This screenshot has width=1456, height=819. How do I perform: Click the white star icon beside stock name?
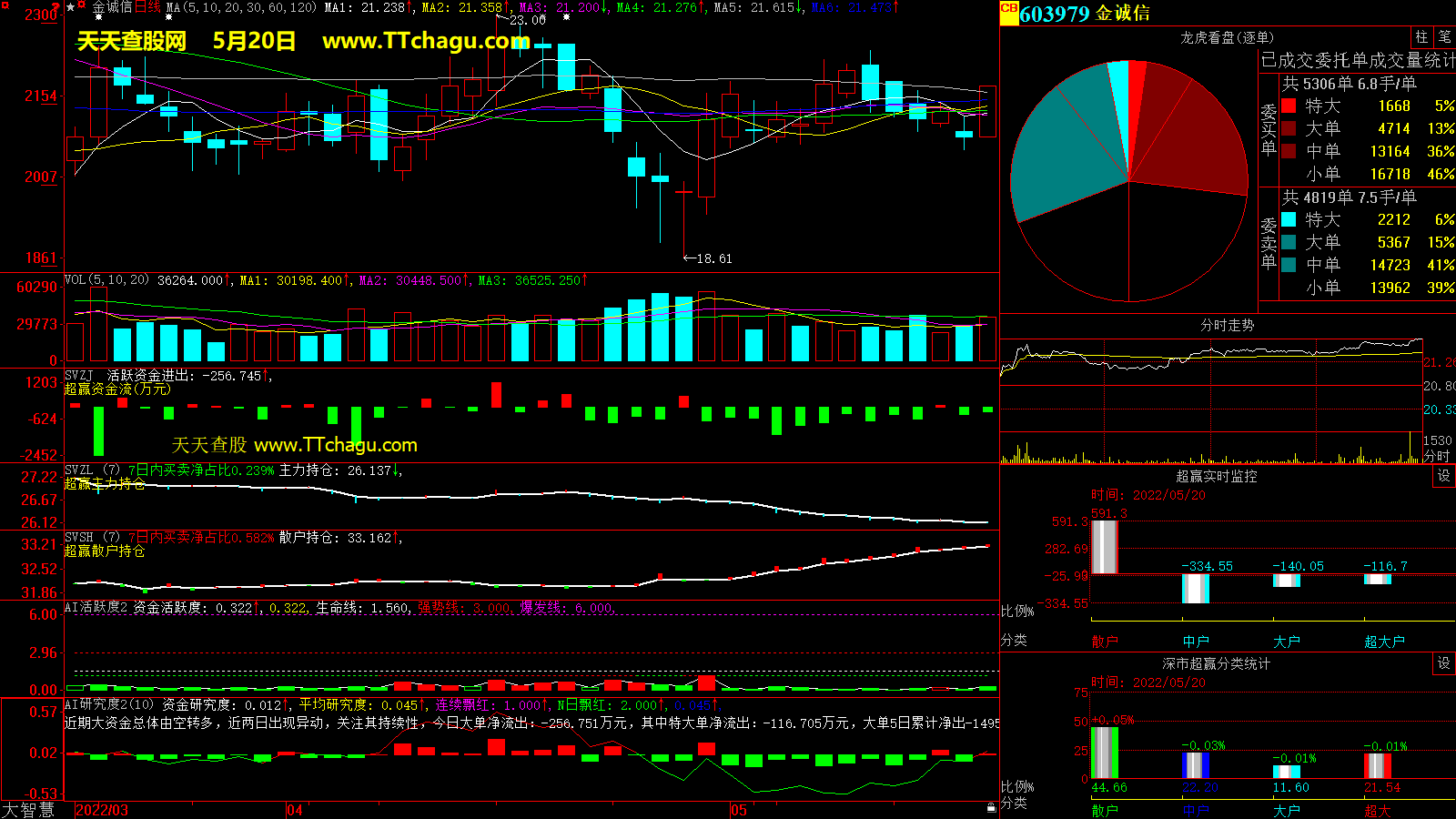click(x=71, y=7)
